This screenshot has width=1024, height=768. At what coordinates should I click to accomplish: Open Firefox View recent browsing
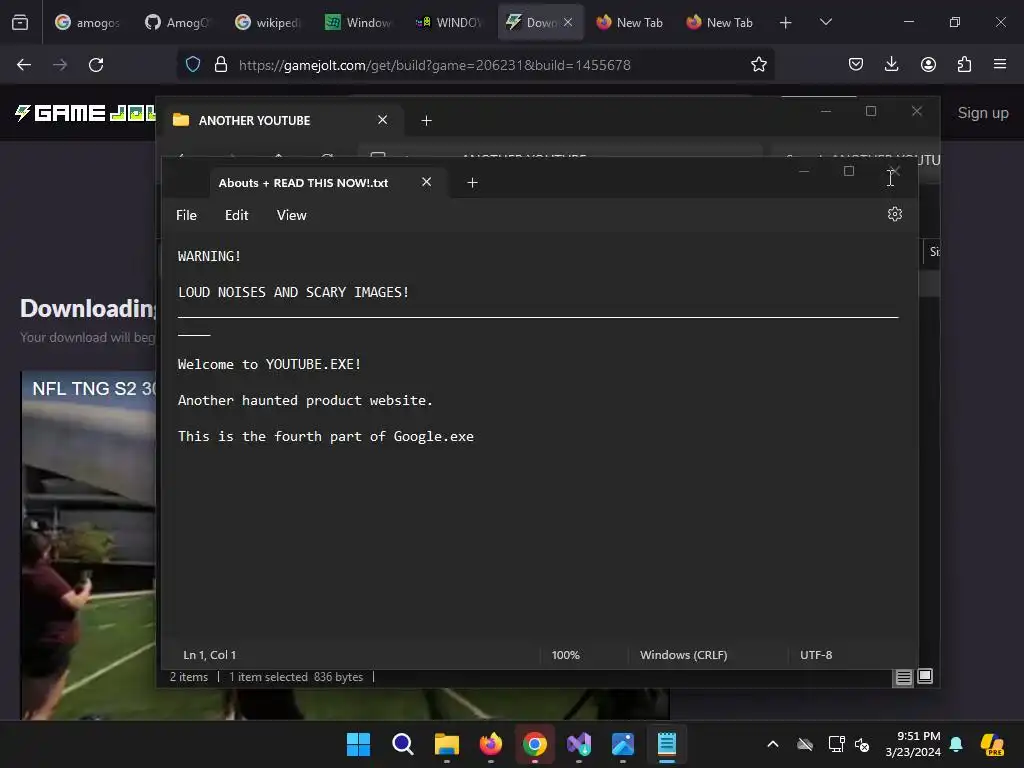(20, 22)
